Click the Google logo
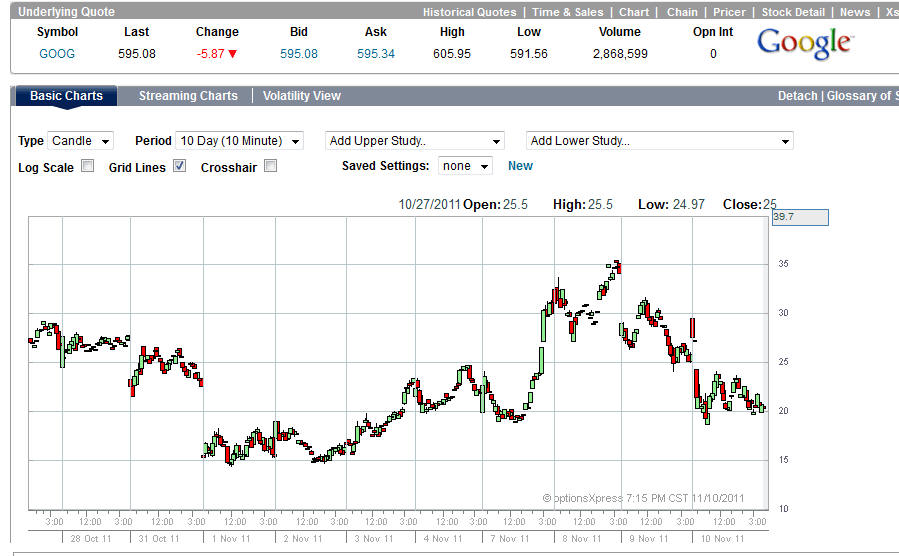The image size is (899, 556). pos(804,43)
